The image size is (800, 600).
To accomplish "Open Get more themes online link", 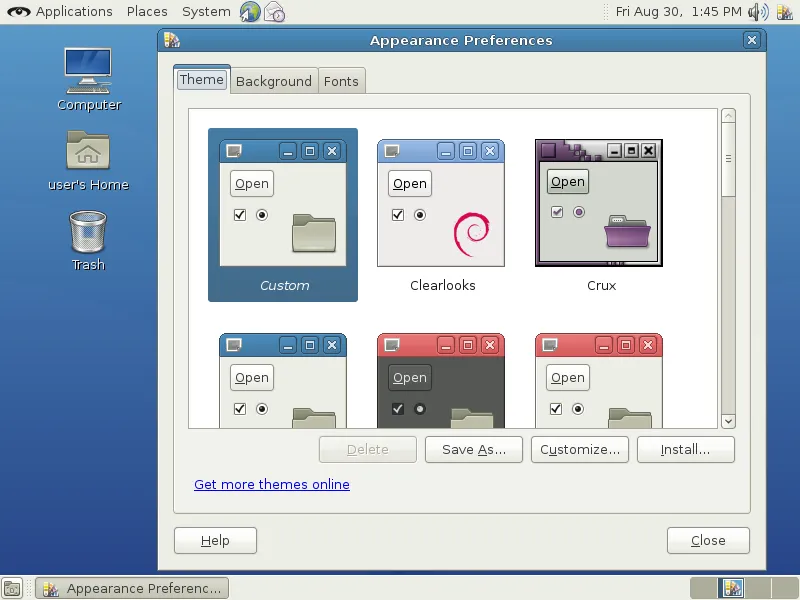I will [272, 484].
